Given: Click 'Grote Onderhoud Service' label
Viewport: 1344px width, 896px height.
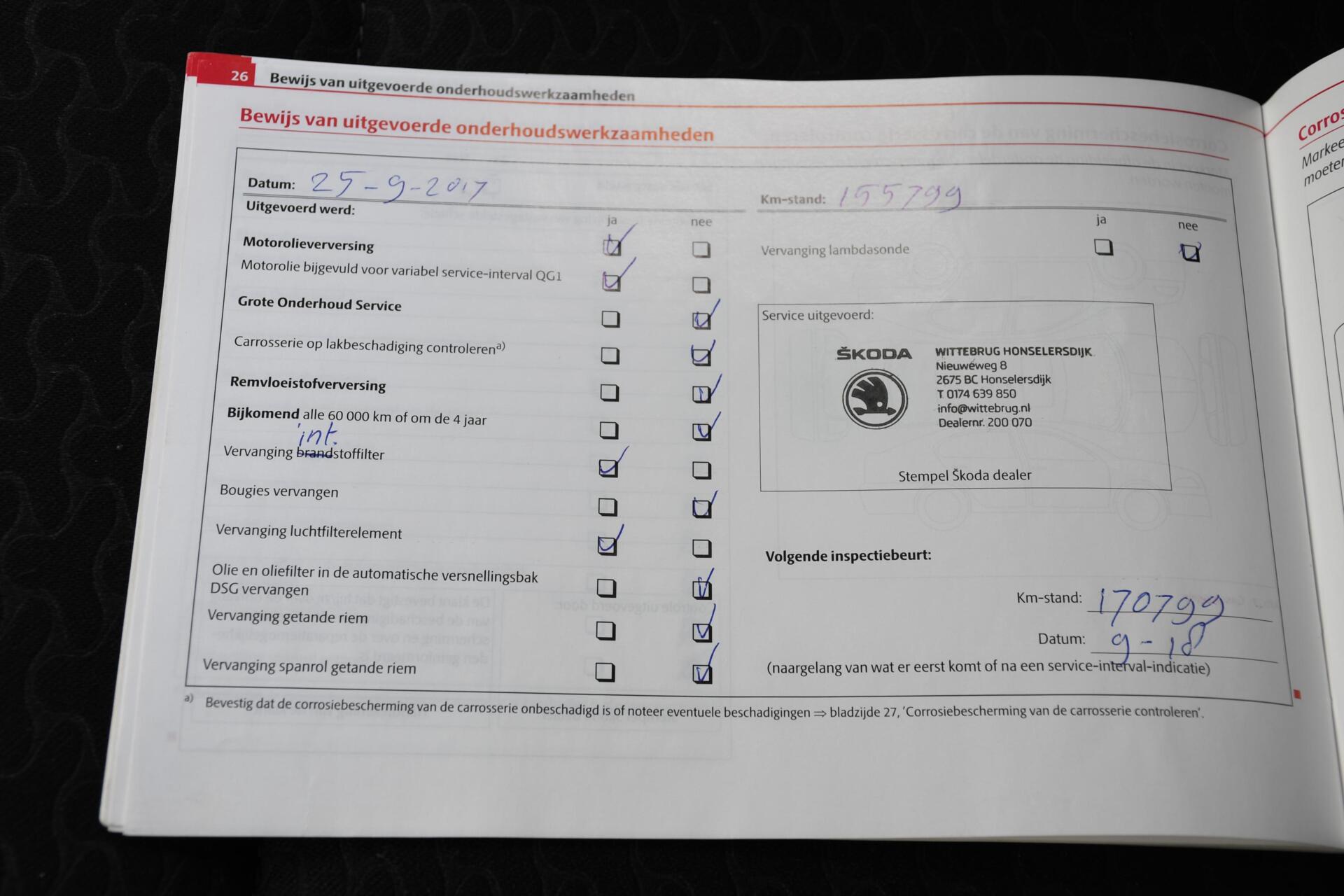Looking at the screenshot, I should [319, 303].
